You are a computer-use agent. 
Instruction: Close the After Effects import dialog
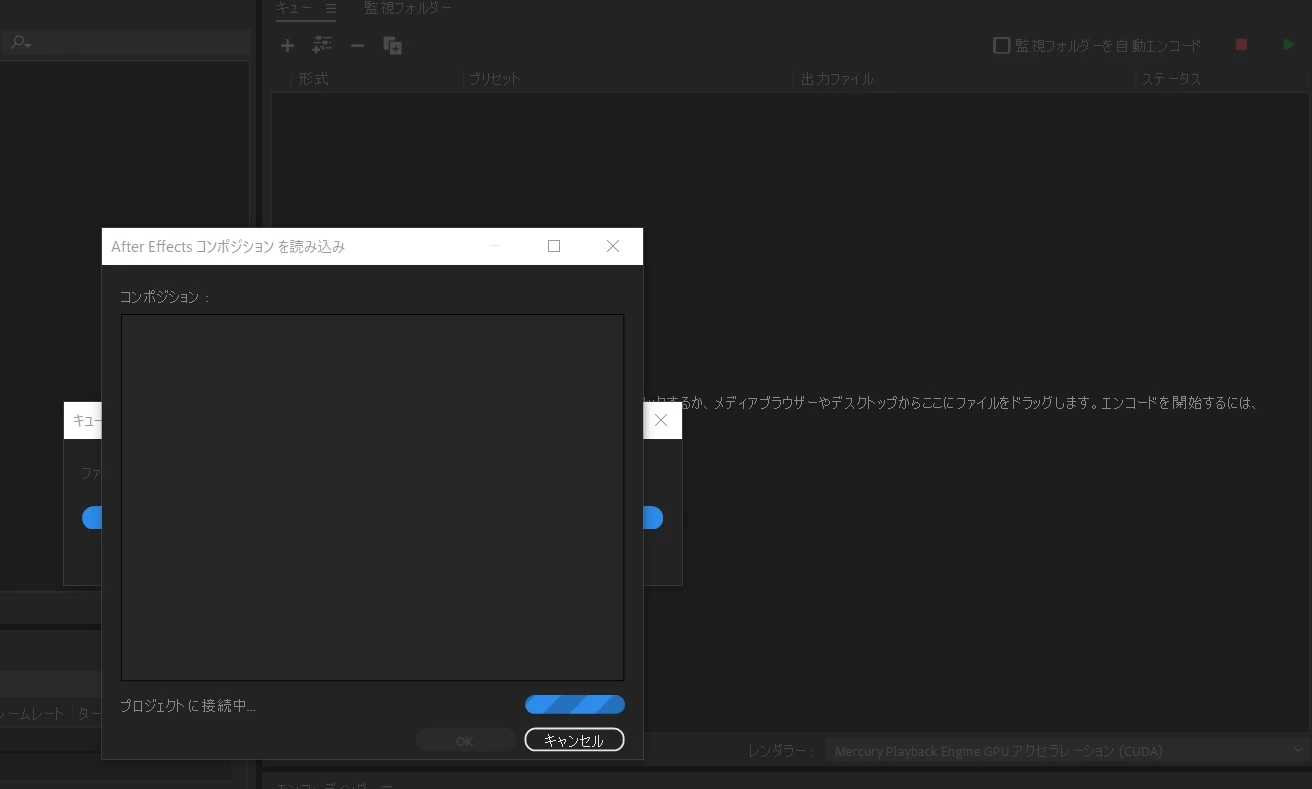[613, 246]
